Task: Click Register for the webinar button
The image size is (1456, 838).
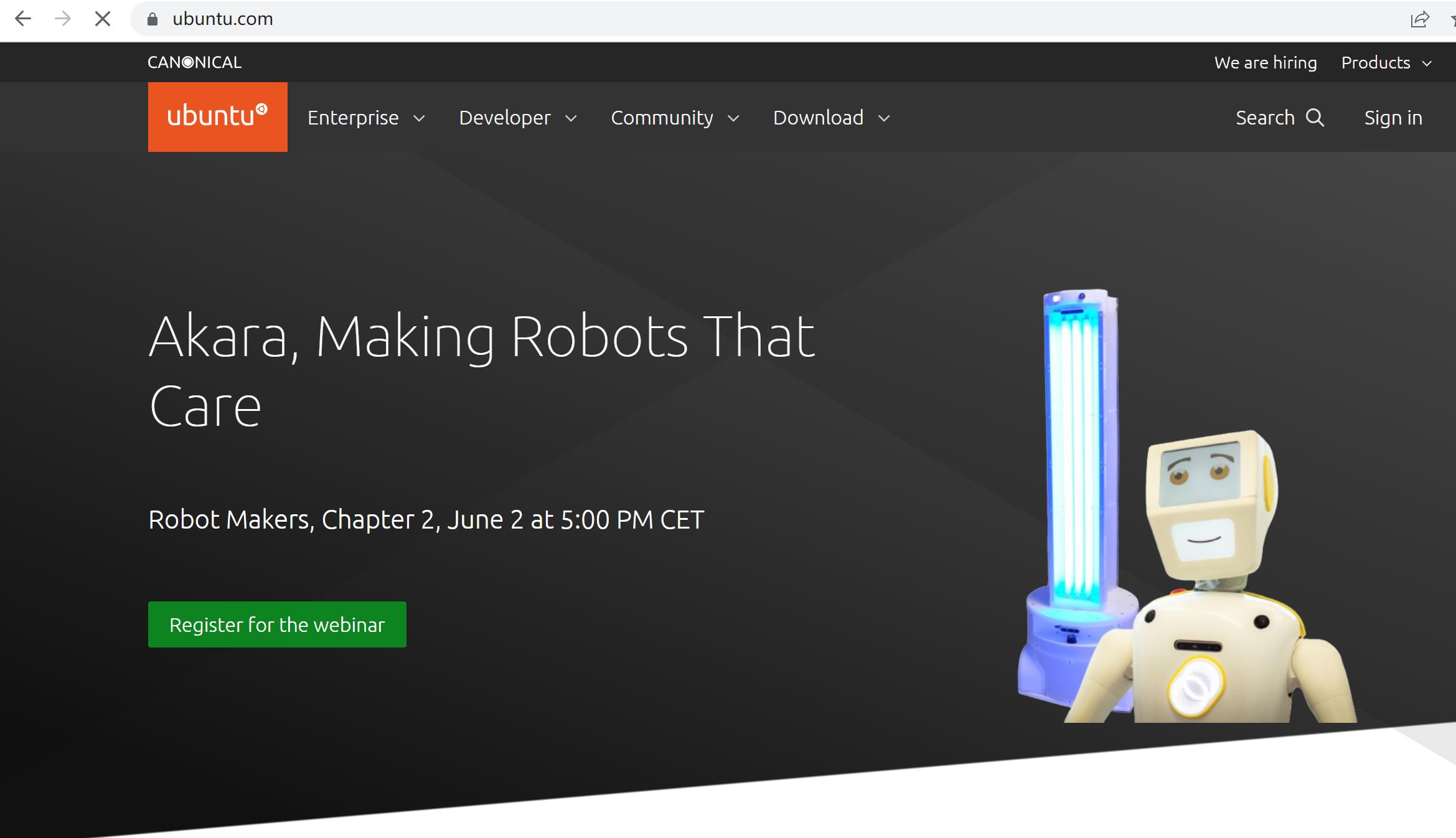Action: (277, 624)
